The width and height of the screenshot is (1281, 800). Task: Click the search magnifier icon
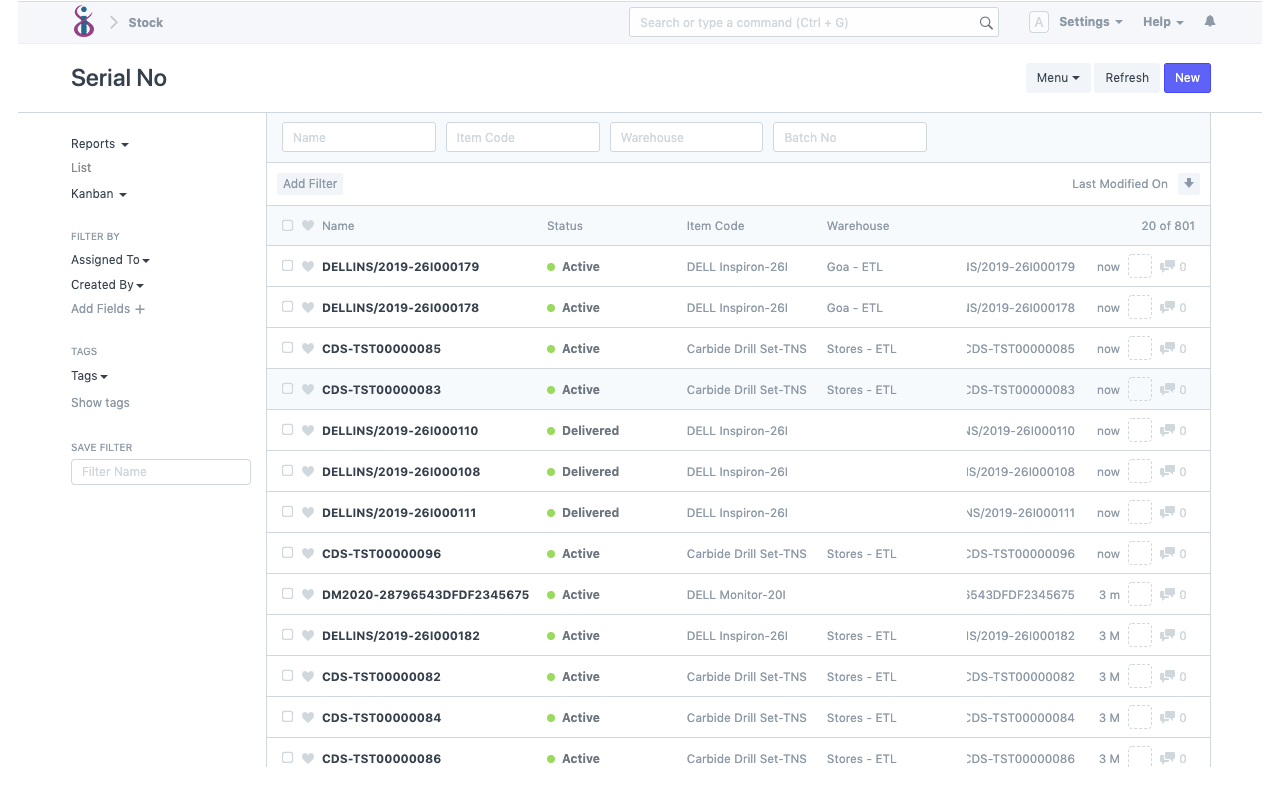tap(986, 22)
